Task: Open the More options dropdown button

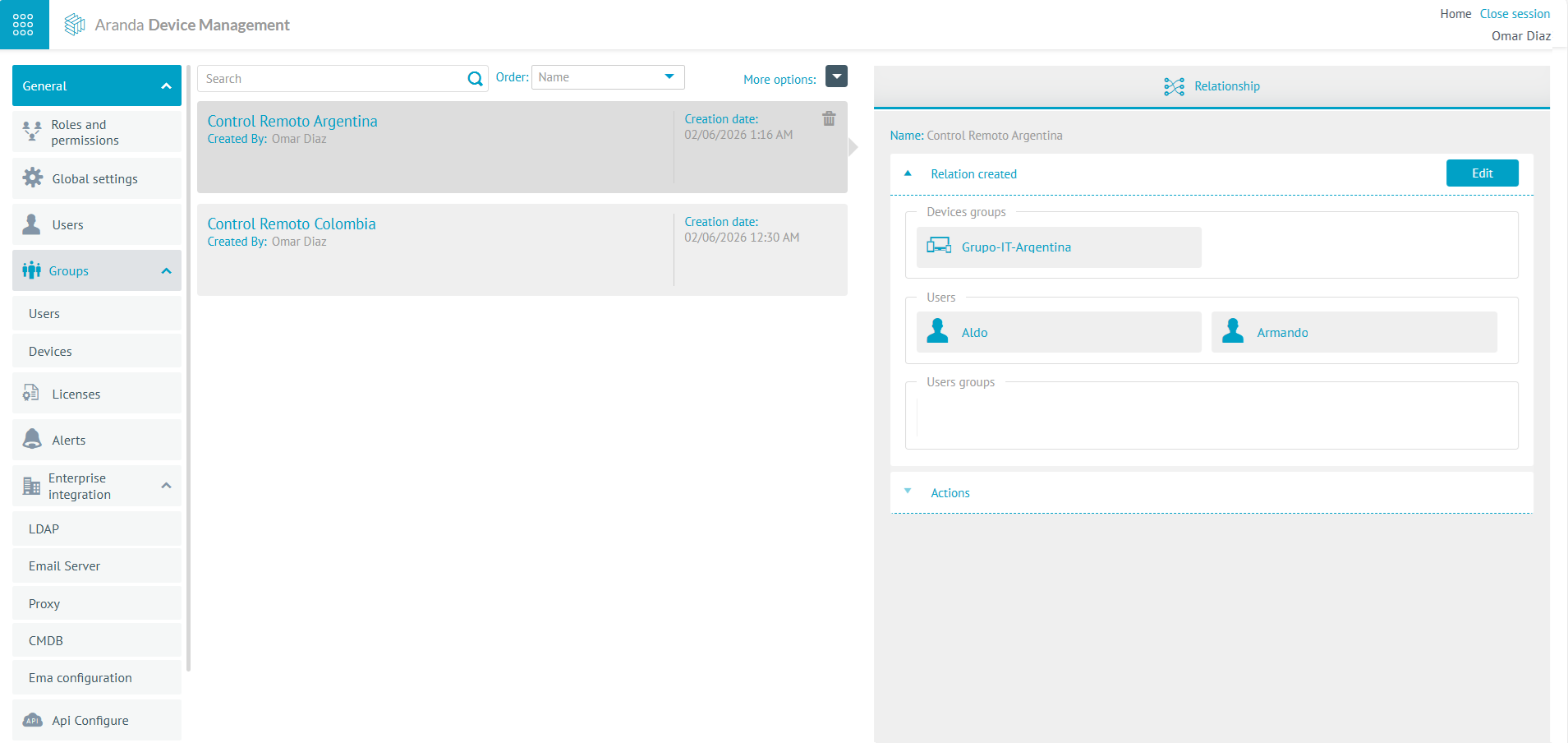Action: click(x=836, y=76)
